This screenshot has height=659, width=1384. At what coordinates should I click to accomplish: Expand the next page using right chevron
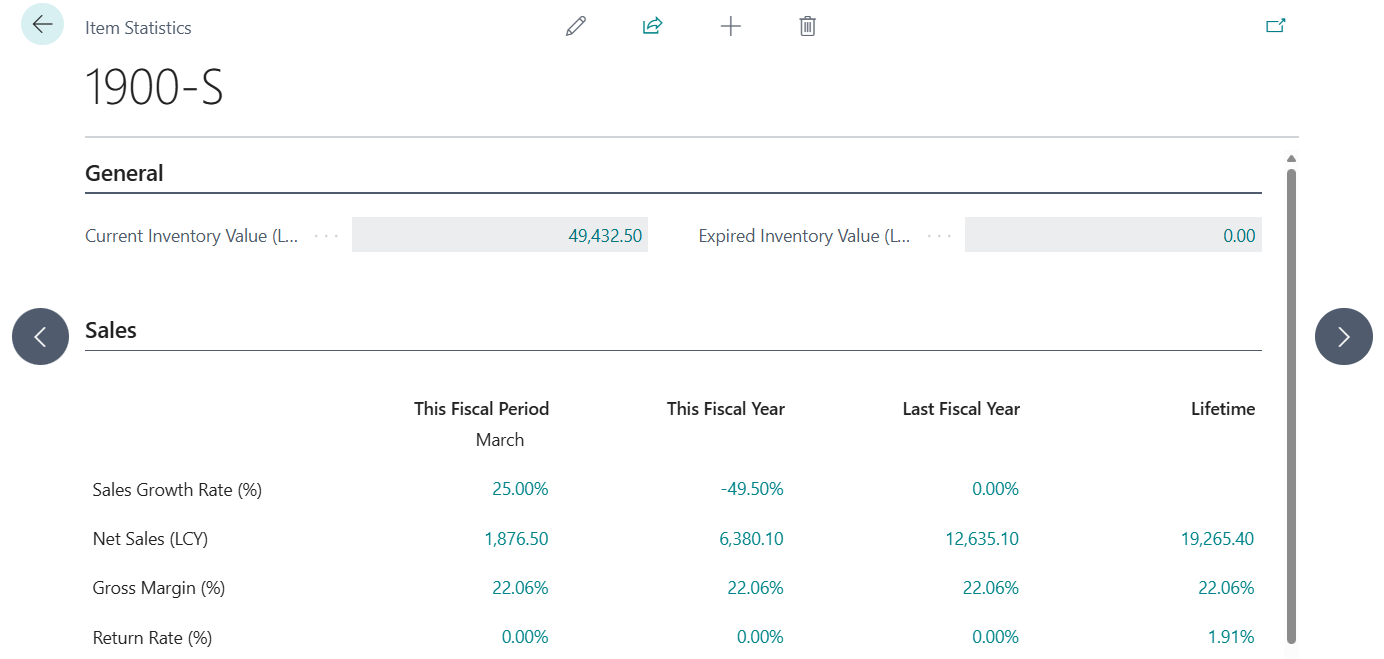coord(1343,336)
